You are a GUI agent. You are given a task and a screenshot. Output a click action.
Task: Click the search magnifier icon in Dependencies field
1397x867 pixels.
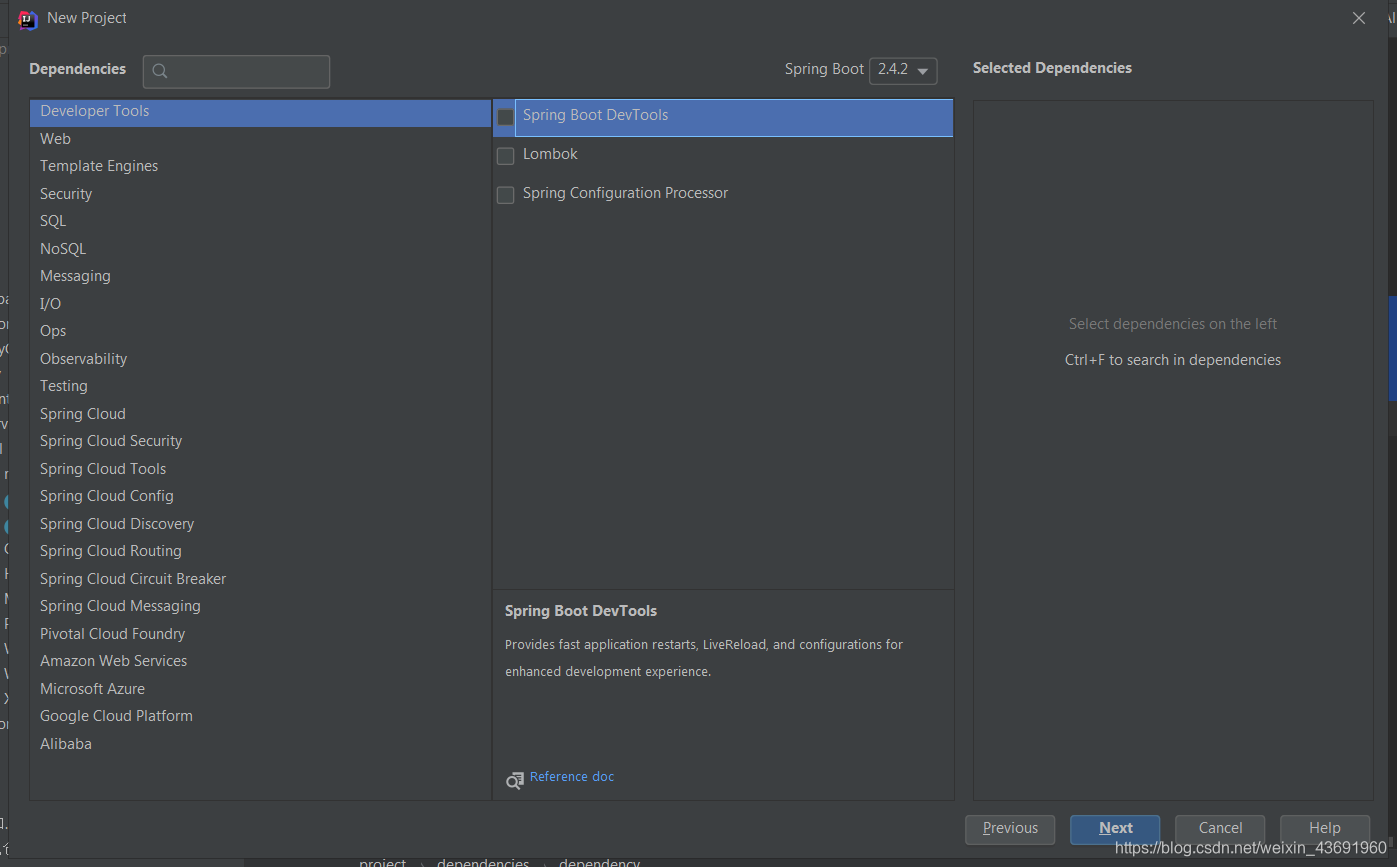(160, 72)
